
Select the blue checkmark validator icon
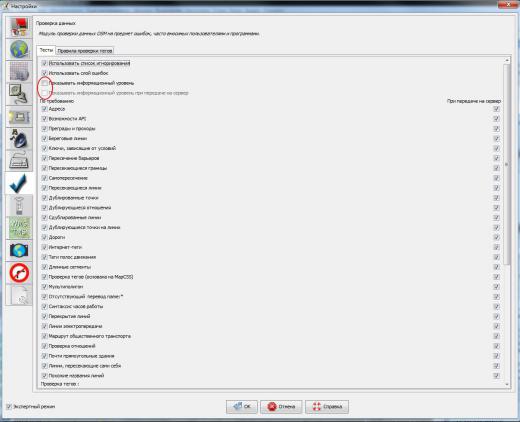[x=19, y=183]
